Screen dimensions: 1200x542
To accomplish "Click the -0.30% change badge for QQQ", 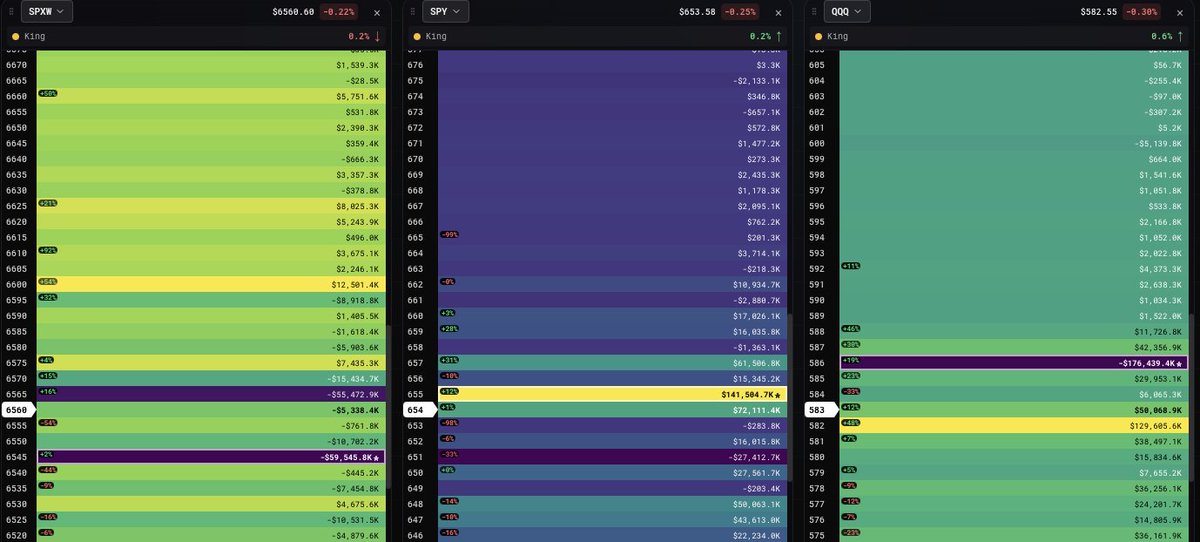I will click(1142, 12).
